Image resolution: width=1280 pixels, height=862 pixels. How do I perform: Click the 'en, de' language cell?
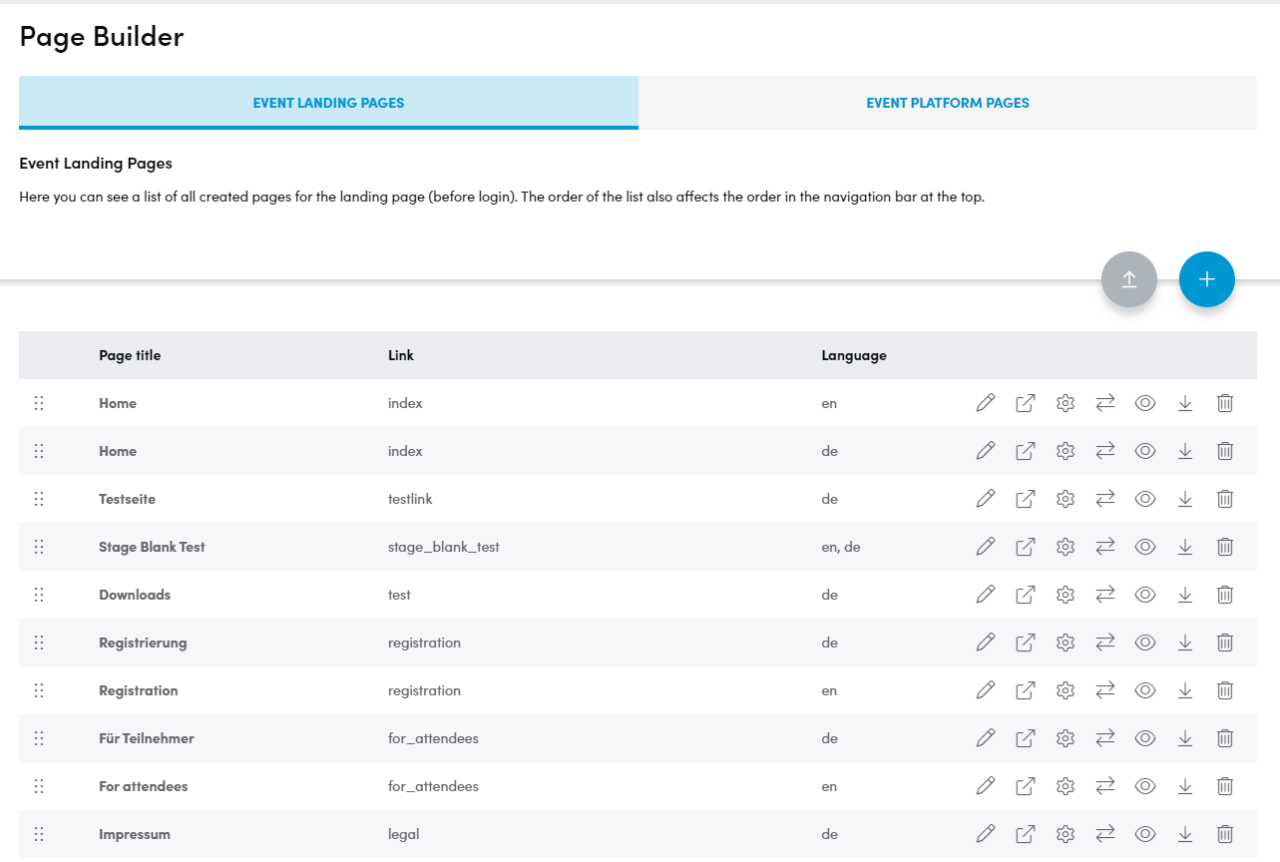(x=841, y=547)
